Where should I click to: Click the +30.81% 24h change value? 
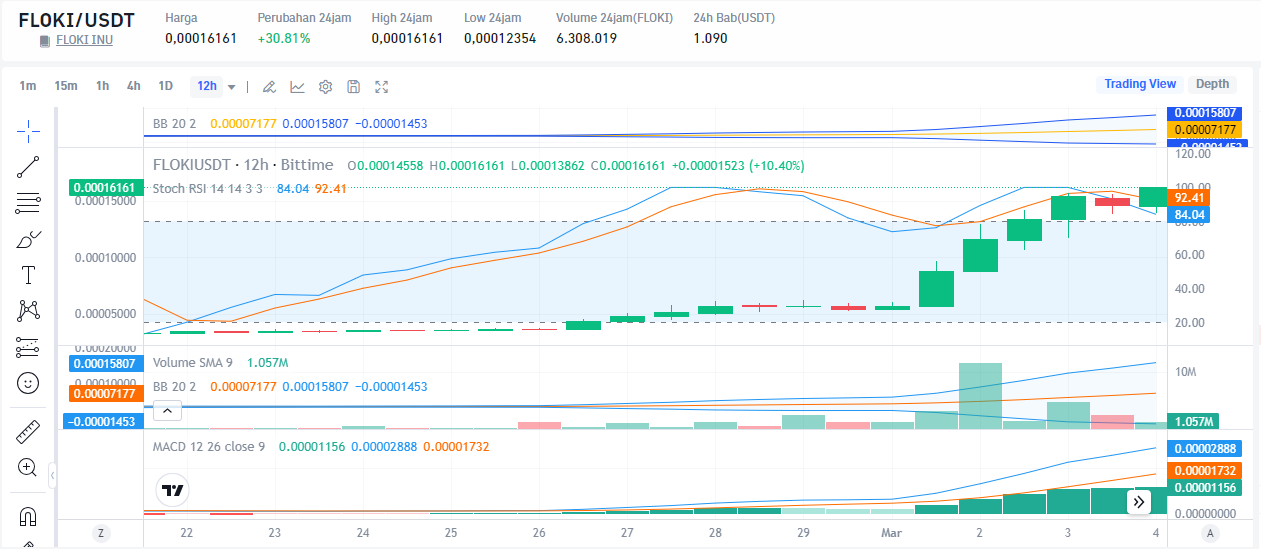(284, 38)
